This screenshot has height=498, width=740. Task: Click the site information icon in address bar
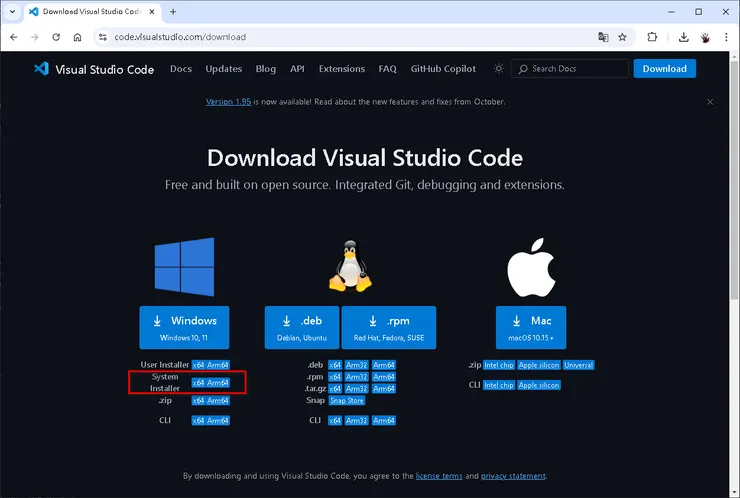tap(102, 37)
